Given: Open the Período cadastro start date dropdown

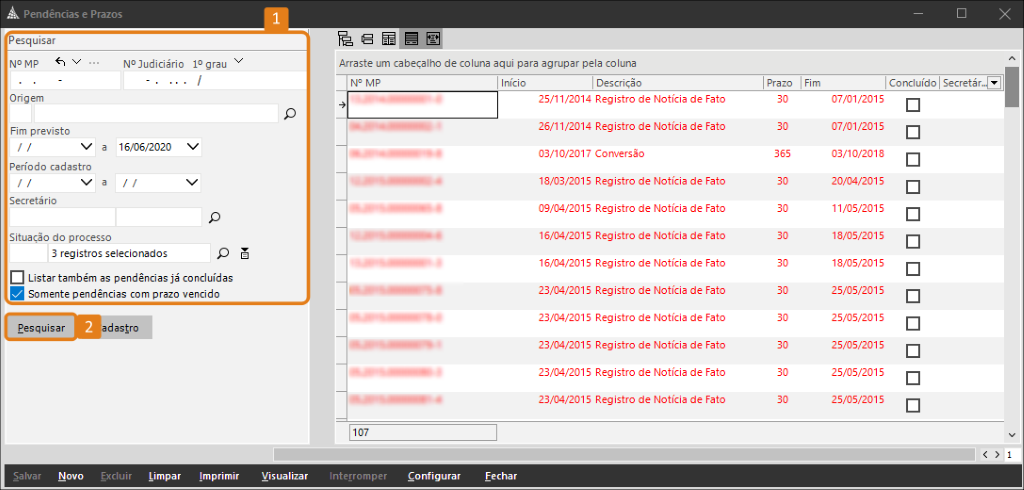Looking at the screenshot, I should tap(86, 183).
